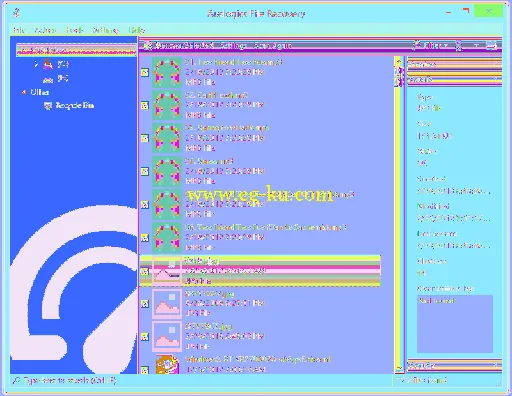Toggle checkbox for the 04. mp3 file
The width and height of the screenshot is (512, 396).
(x=145, y=171)
